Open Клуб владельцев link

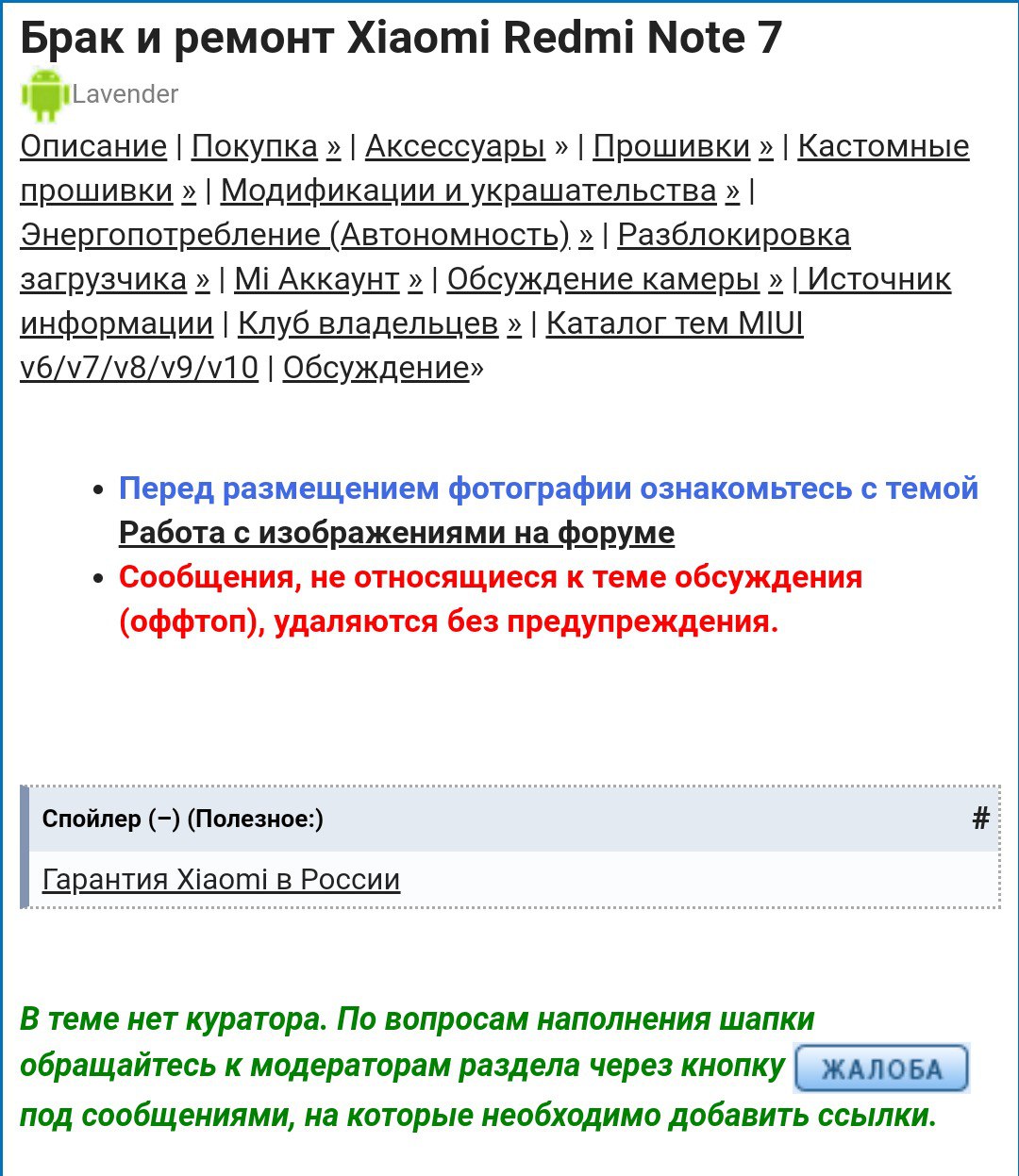(x=368, y=324)
